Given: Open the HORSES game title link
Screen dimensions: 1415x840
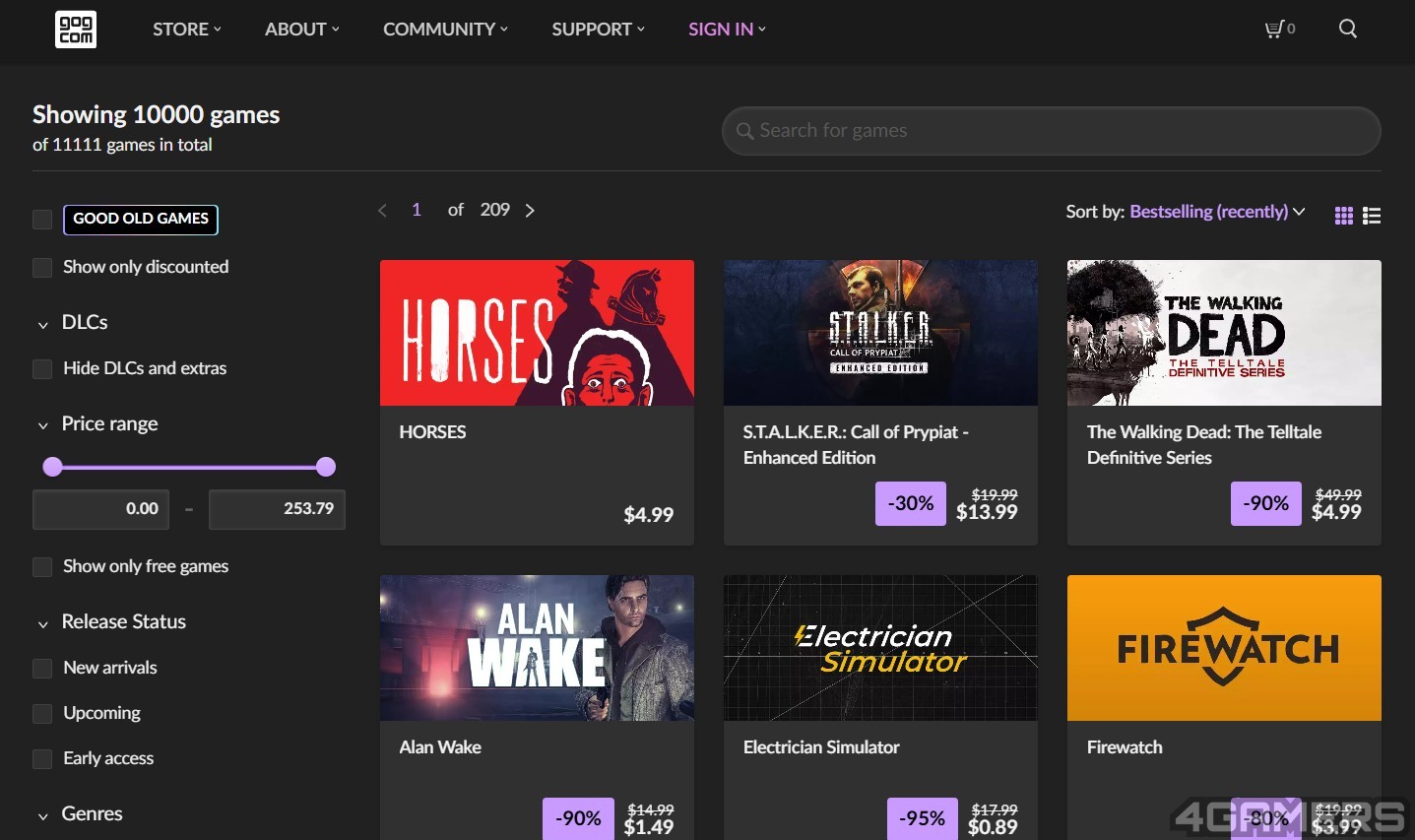Looking at the screenshot, I should point(432,432).
